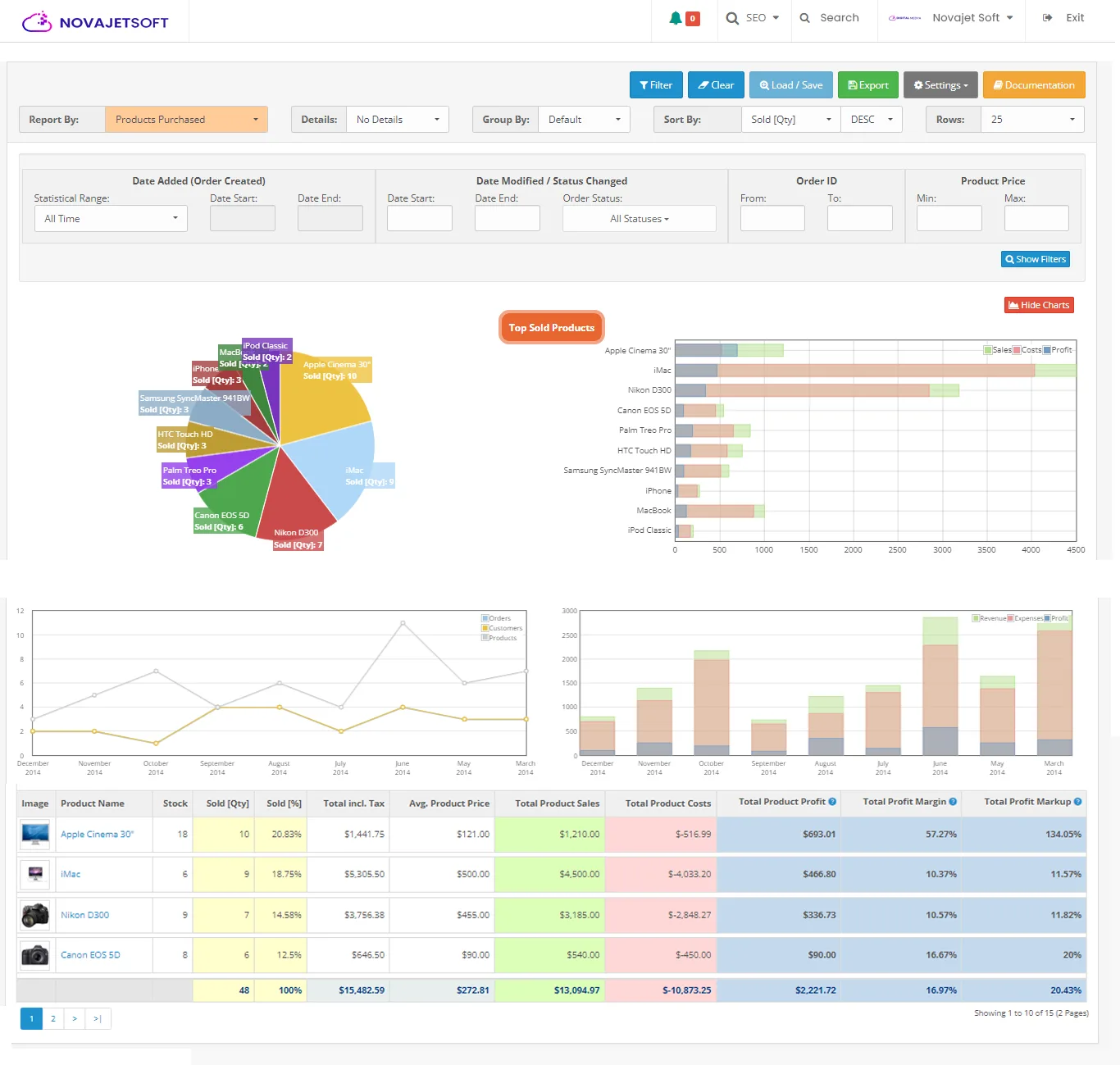Open the Canon EOS 5D product link

click(90, 955)
